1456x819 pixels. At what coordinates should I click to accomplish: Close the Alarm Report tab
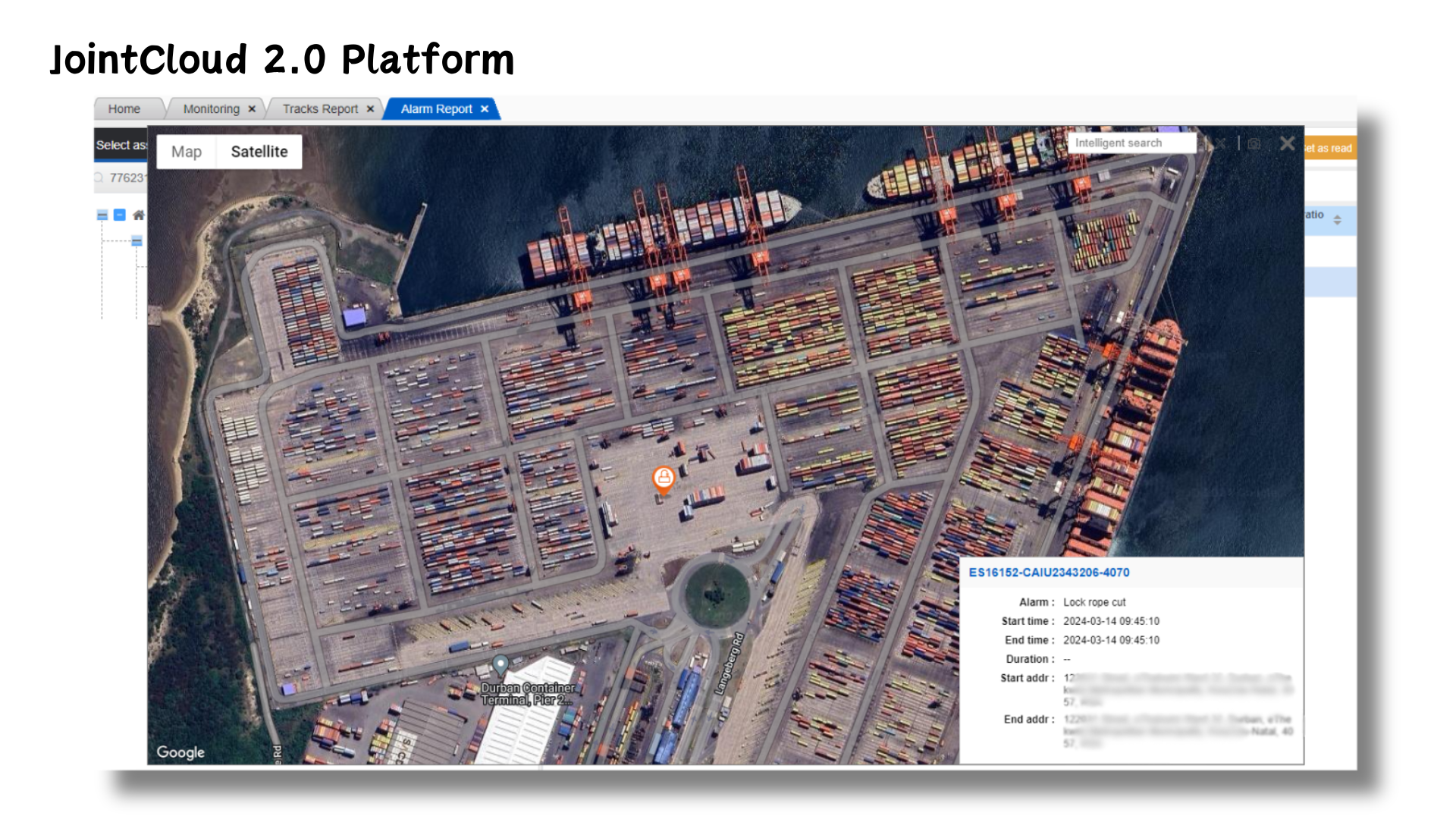(x=485, y=109)
